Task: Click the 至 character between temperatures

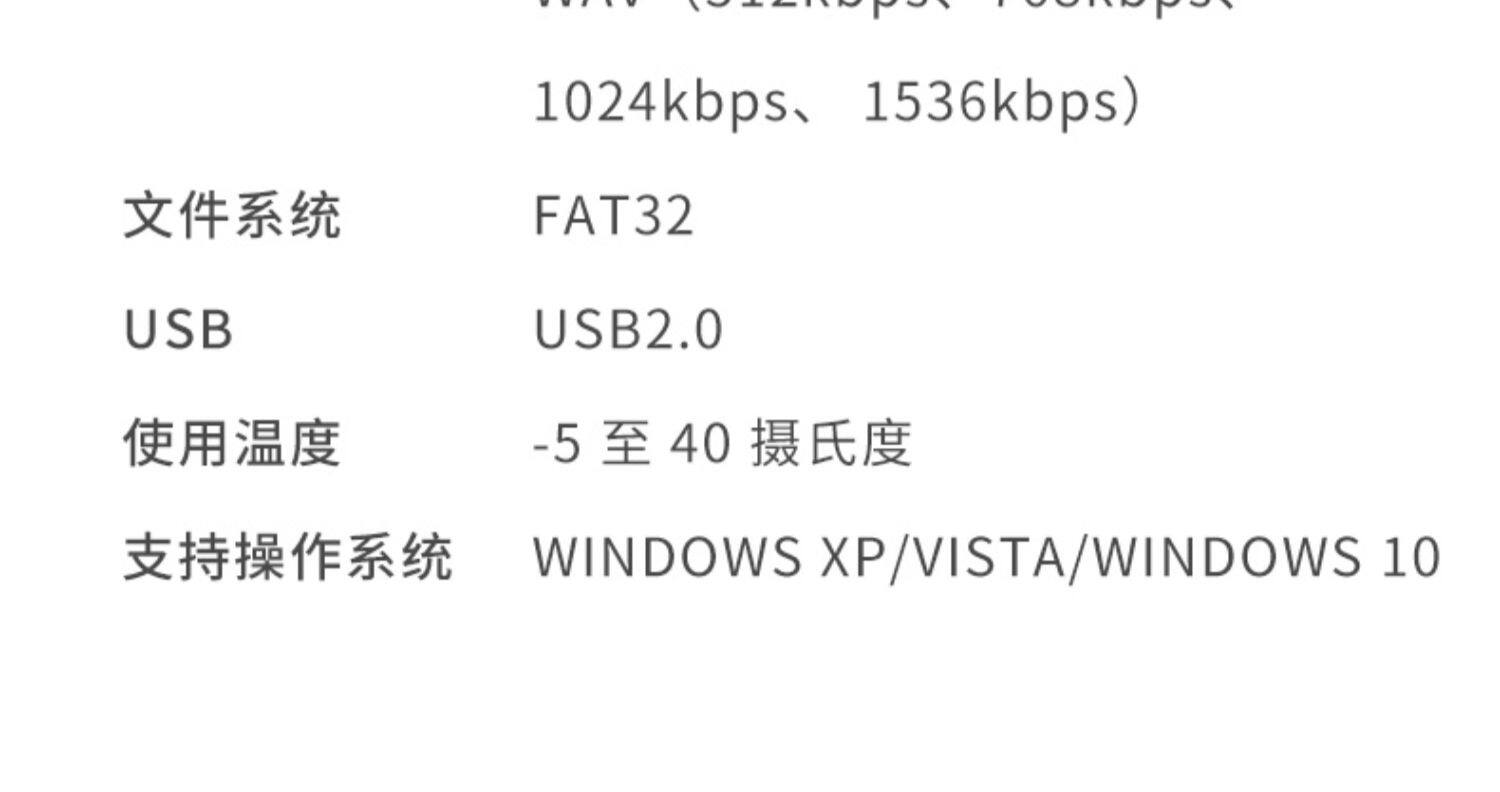Action: pos(625,443)
